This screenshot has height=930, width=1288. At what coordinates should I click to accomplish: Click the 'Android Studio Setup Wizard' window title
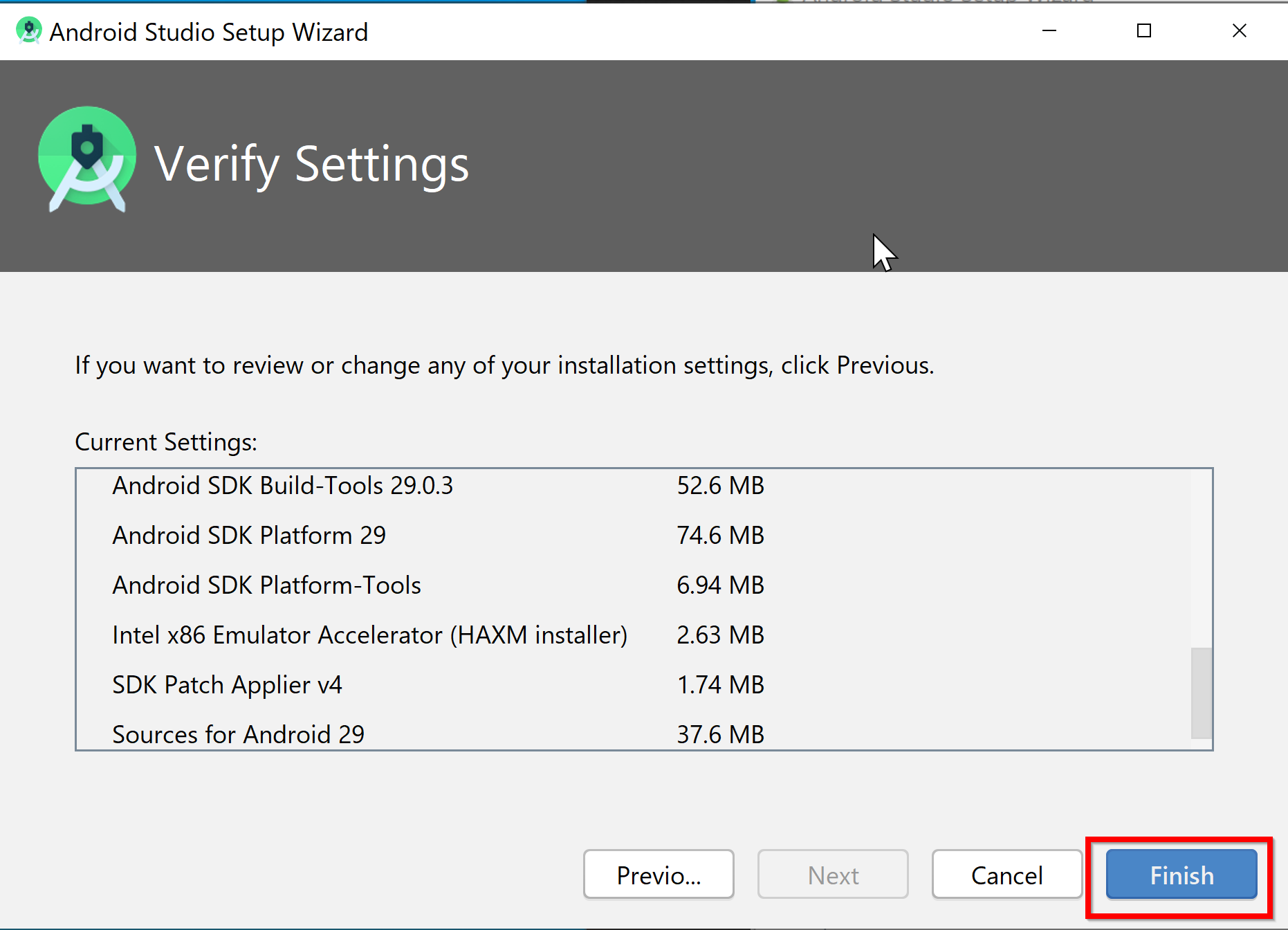pos(209,33)
